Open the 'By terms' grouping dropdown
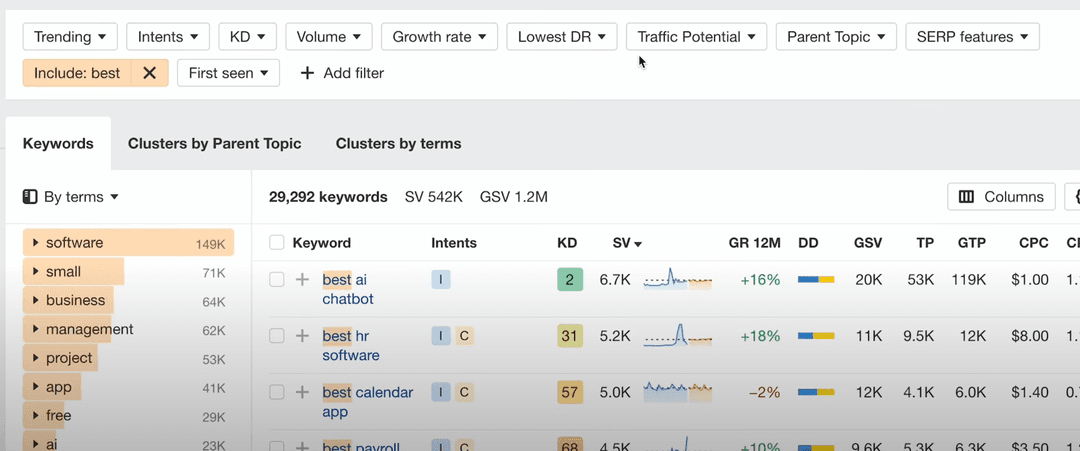This screenshot has height=451, width=1080. [71, 197]
